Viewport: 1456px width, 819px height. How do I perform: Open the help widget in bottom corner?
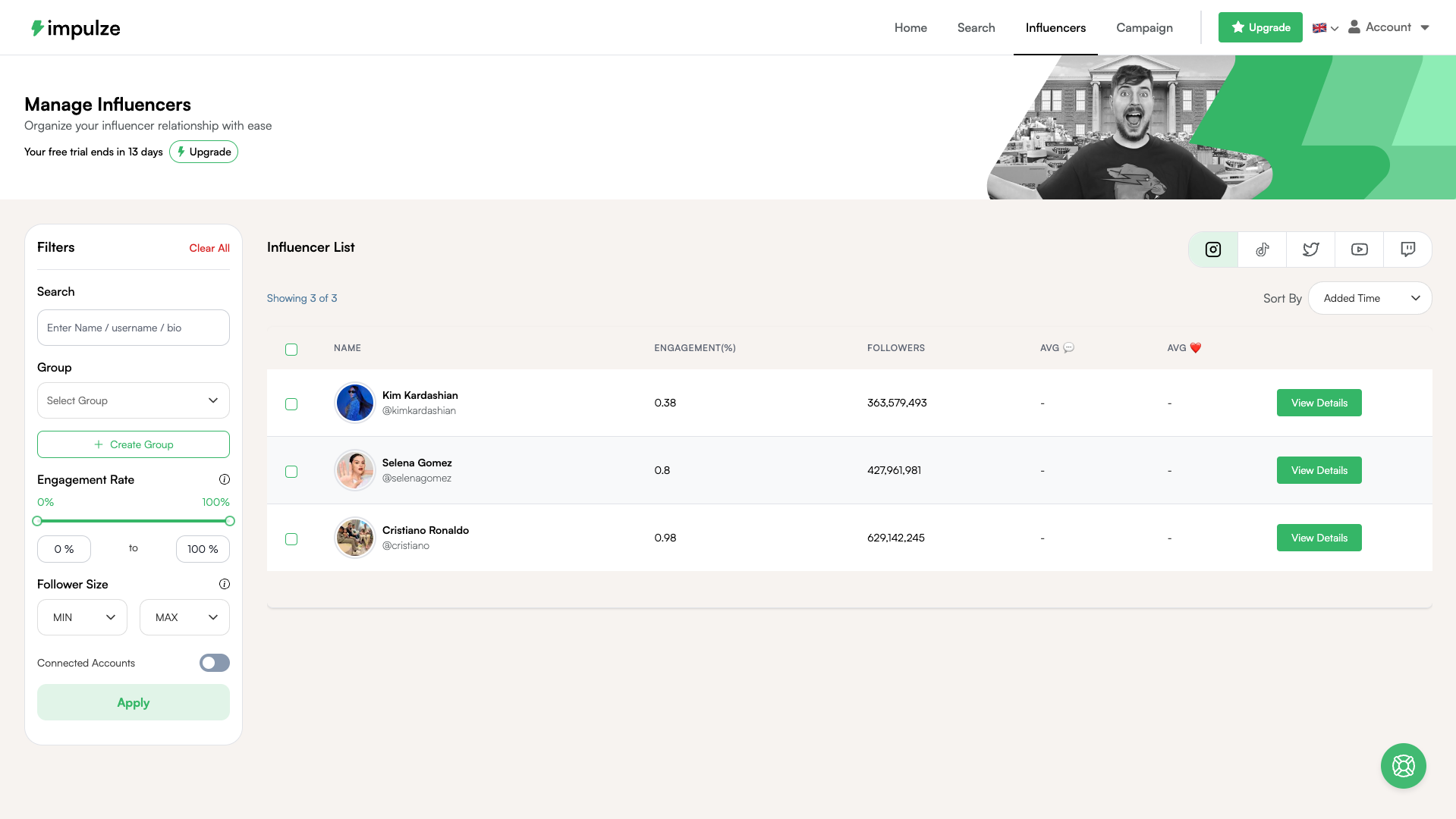pyautogui.click(x=1403, y=766)
